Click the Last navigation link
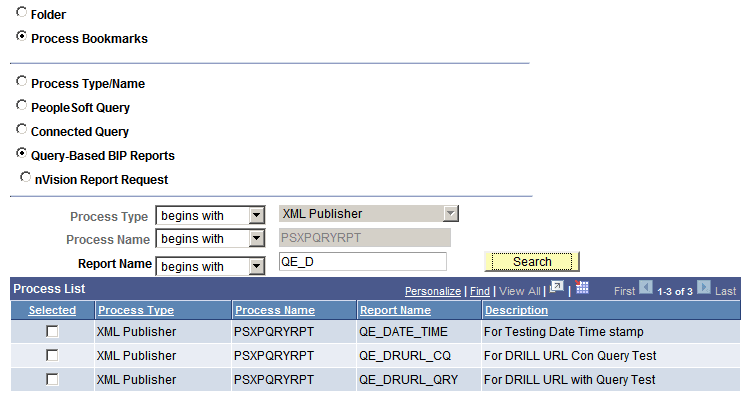The height and width of the screenshot is (399, 748). 726,291
